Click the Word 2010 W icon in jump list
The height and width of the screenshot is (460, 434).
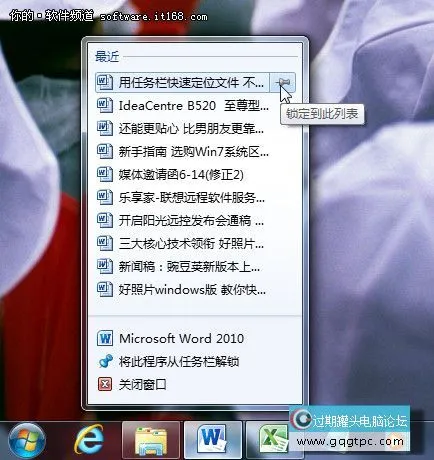(x=105, y=339)
